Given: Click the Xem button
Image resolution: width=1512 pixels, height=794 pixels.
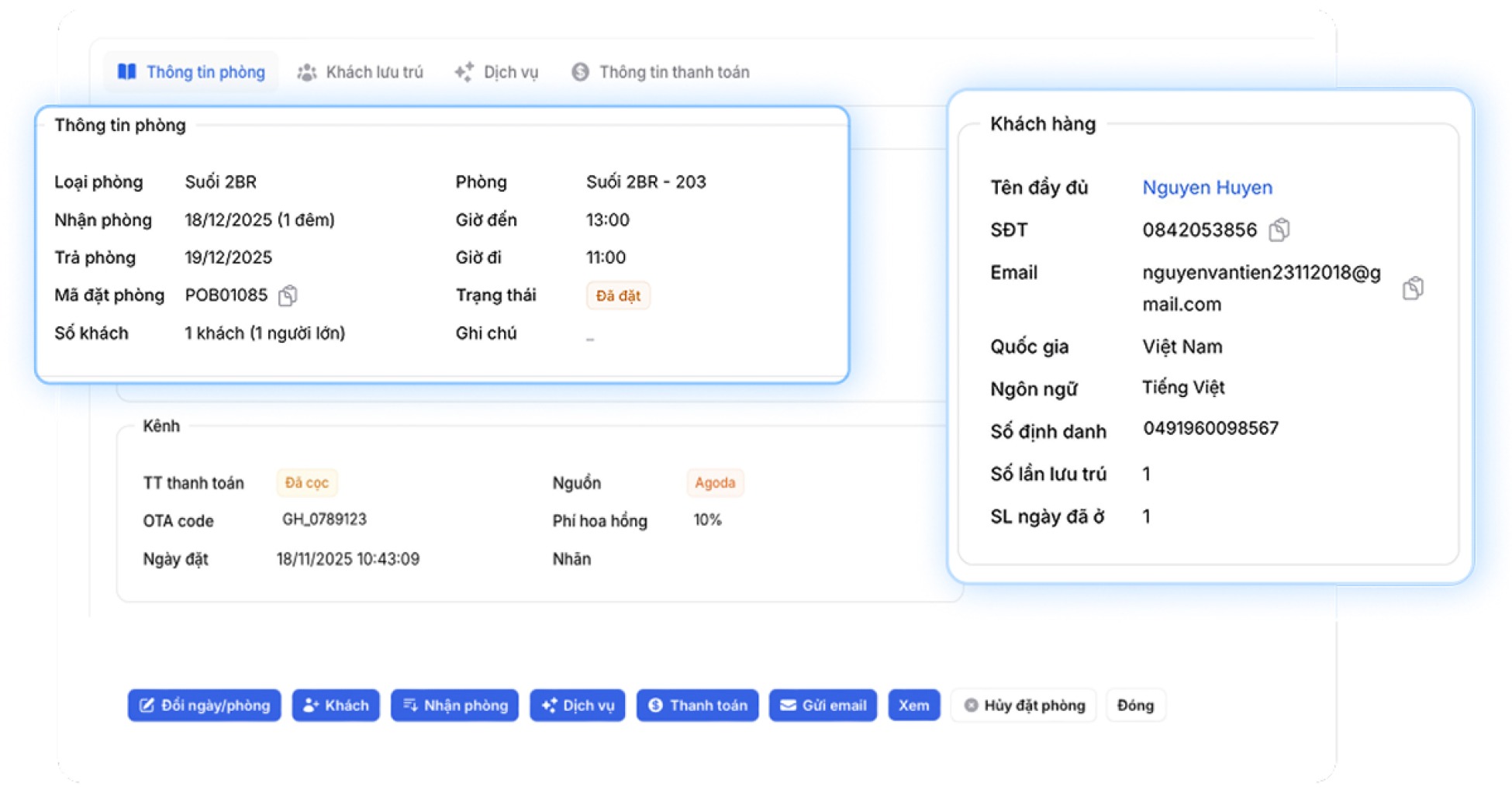Looking at the screenshot, I should tap(913, 706).
